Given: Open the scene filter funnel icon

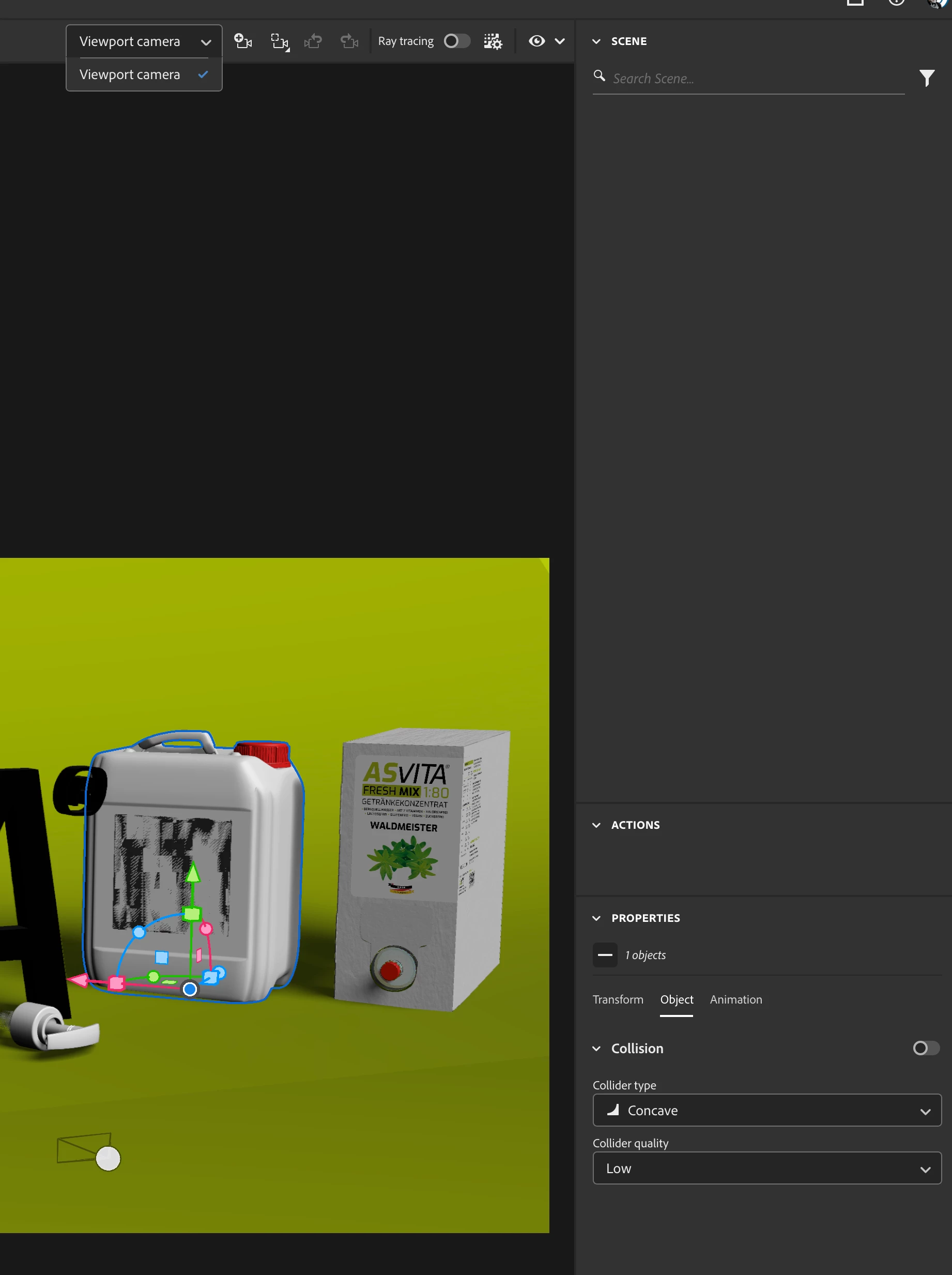Looking at the screenshot, I should (927, 78).
